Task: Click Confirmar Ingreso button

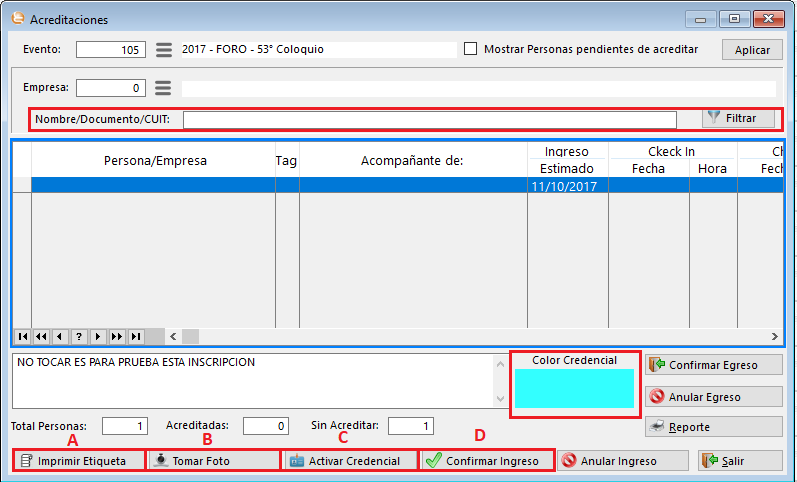Action: click(x=485, y=461)
